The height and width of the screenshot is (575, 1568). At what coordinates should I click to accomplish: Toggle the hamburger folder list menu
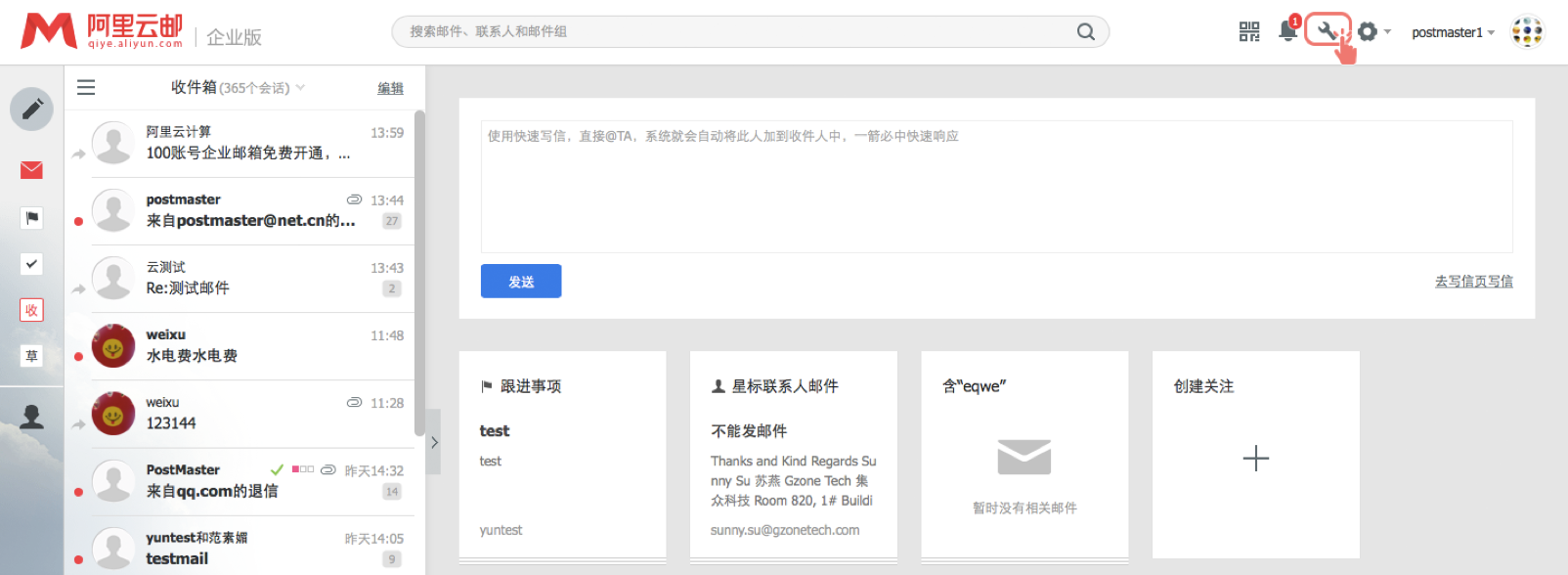pyautogui.click(x=86, y=88)
